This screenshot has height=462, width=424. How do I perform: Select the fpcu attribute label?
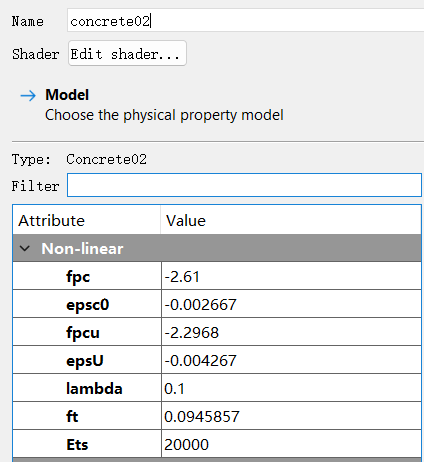(x=83, y=333)
